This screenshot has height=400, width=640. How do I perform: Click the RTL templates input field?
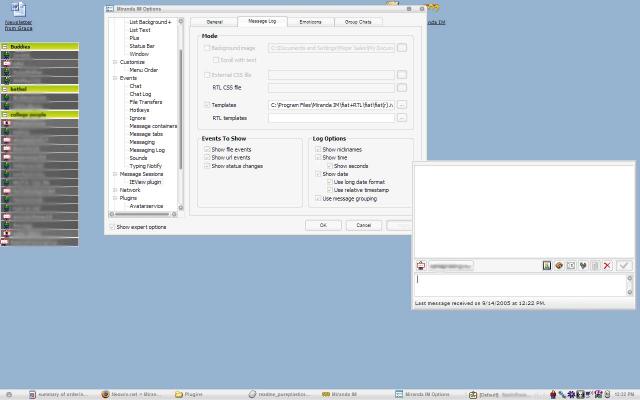pyautogui.click(x=331, y=118)
